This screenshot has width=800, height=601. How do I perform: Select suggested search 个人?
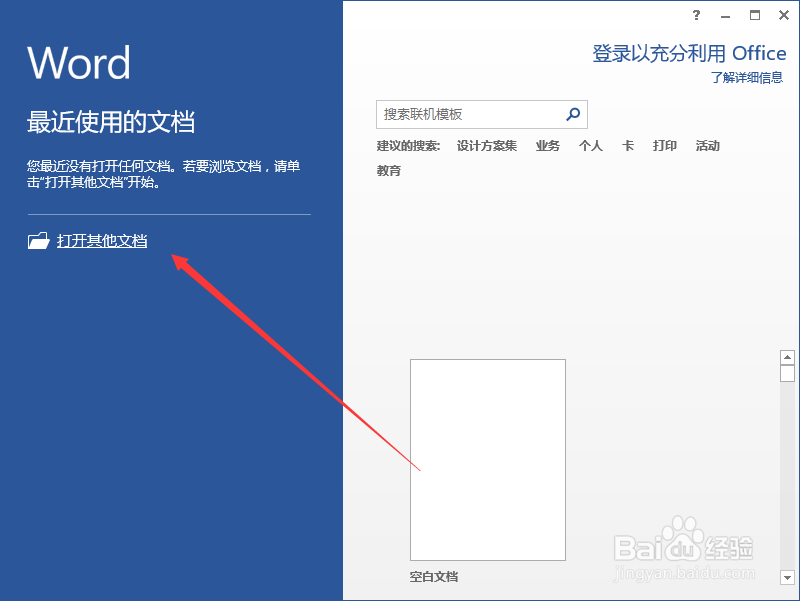[x=590, y=146]
